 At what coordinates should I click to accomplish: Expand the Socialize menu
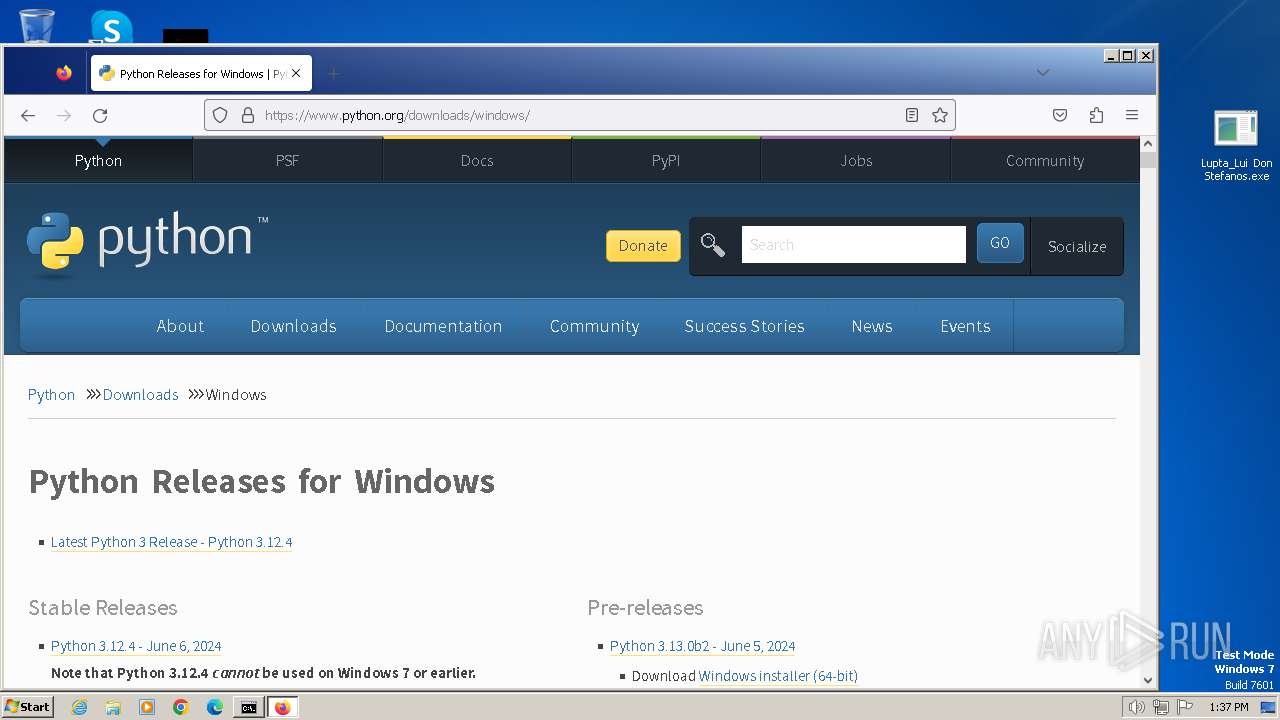tap(1077, 246)
